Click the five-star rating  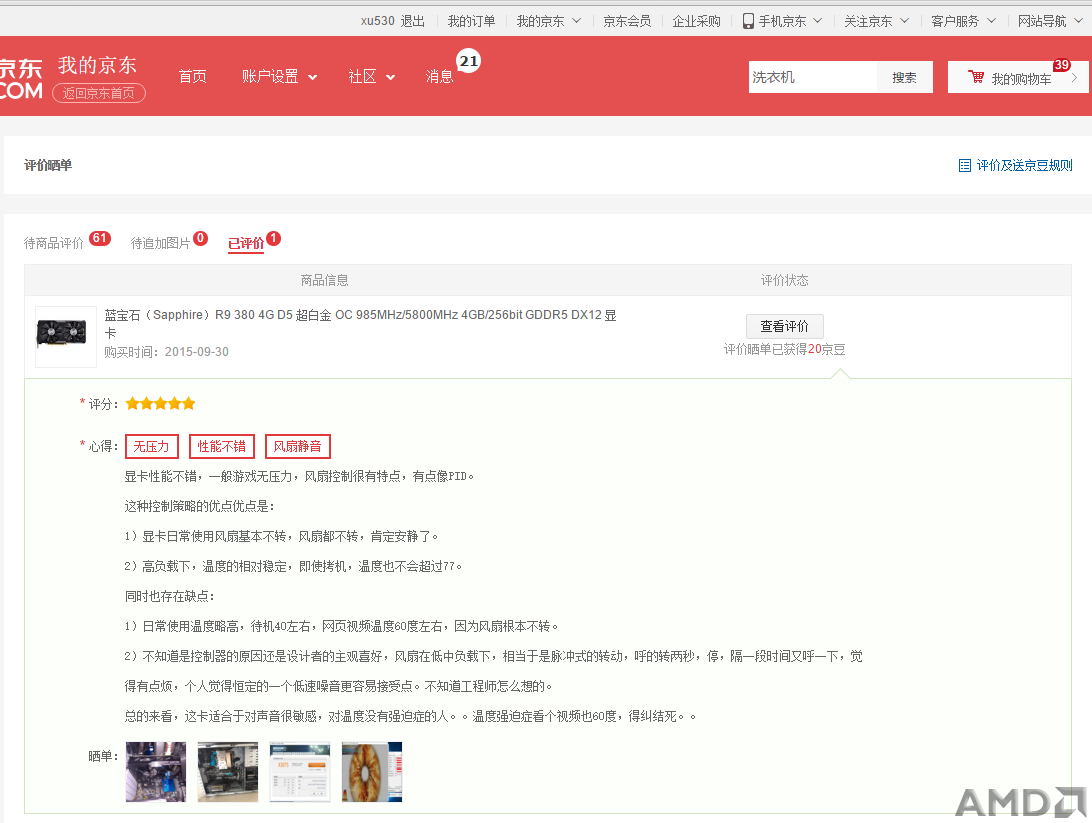click(x=160, y=403)
